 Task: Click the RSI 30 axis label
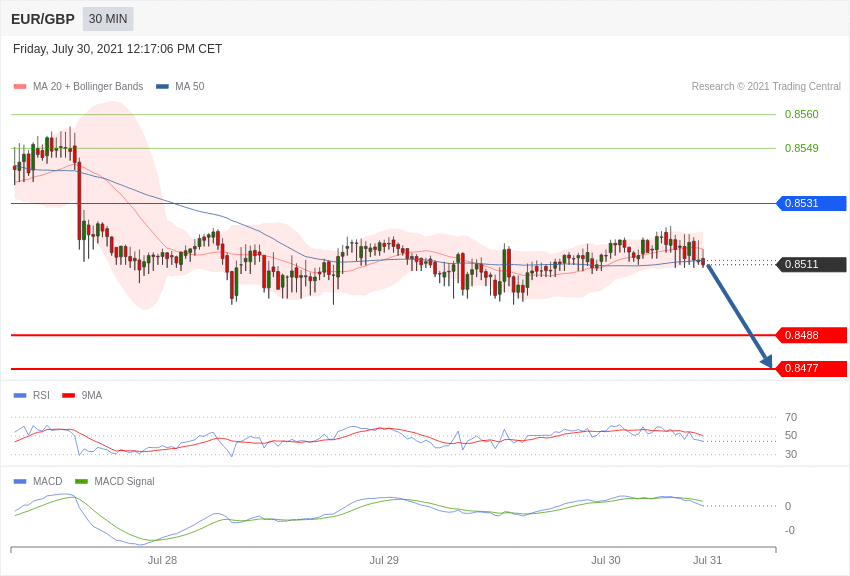click(791, 454)
